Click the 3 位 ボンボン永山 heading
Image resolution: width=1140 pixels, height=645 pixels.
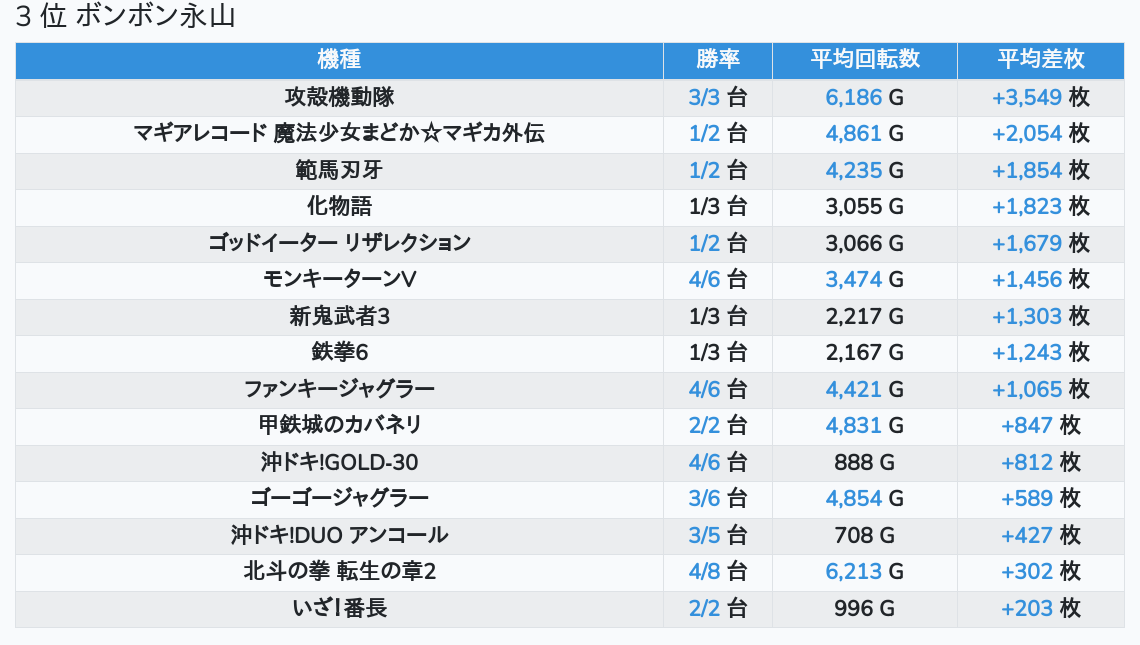125,17
